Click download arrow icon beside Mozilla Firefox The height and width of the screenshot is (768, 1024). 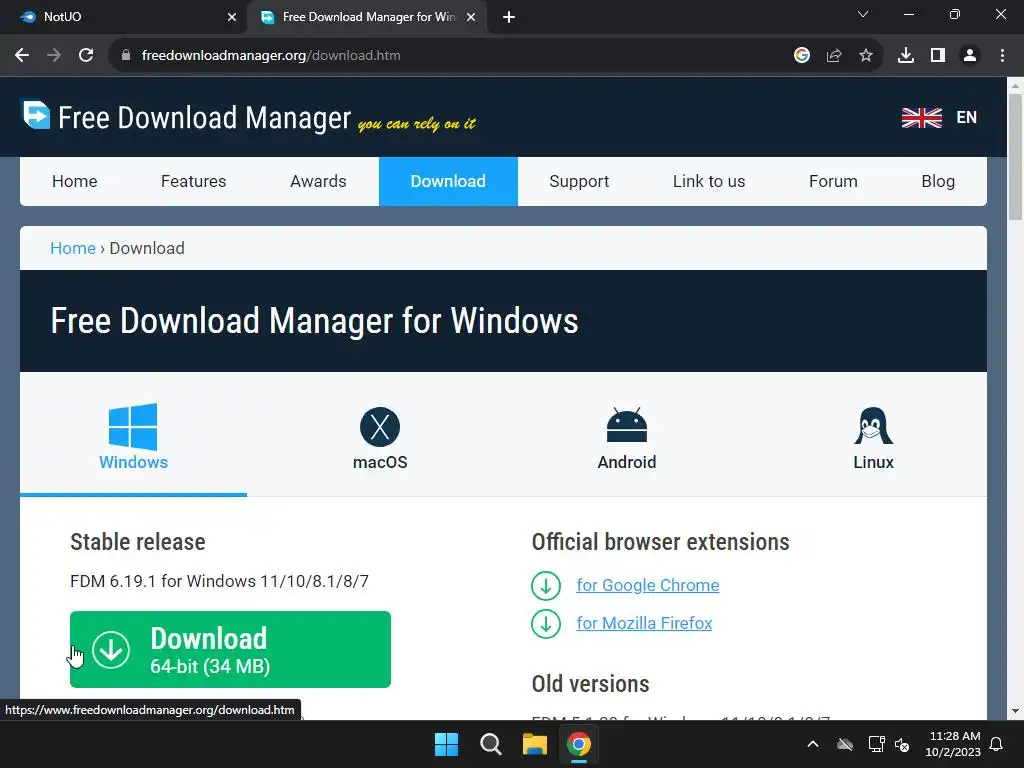[x=546, y=624]
